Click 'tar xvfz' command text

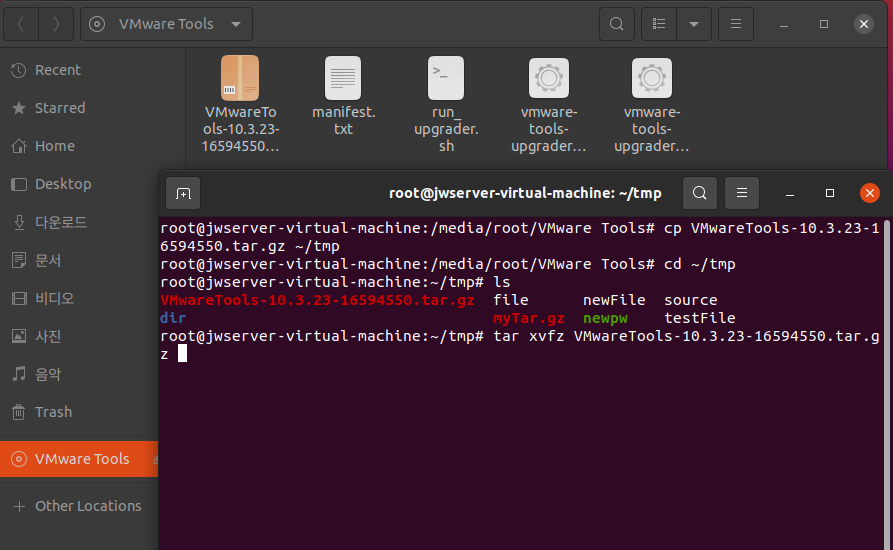(529, 336)
